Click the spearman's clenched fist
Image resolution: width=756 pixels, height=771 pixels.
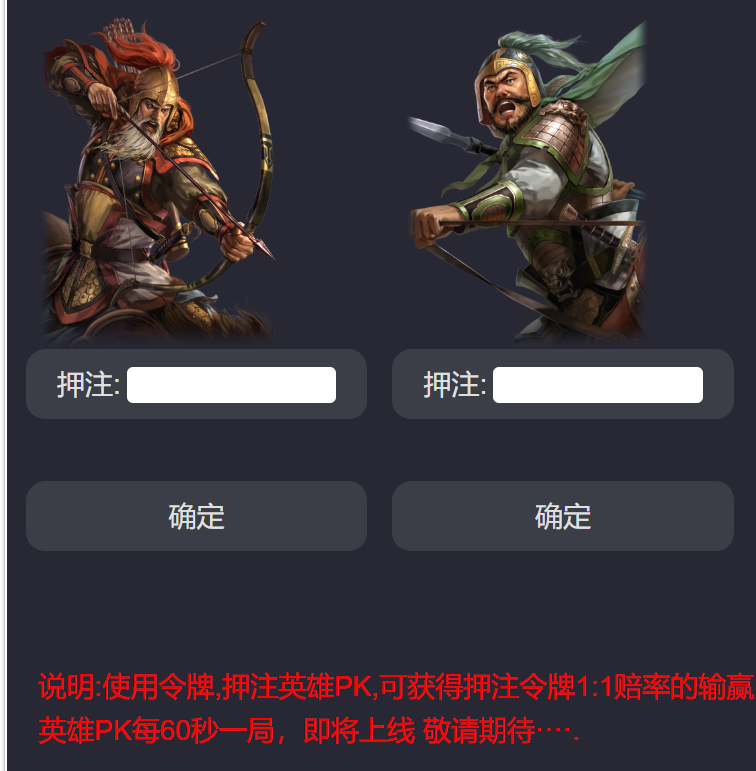point(429,224)
